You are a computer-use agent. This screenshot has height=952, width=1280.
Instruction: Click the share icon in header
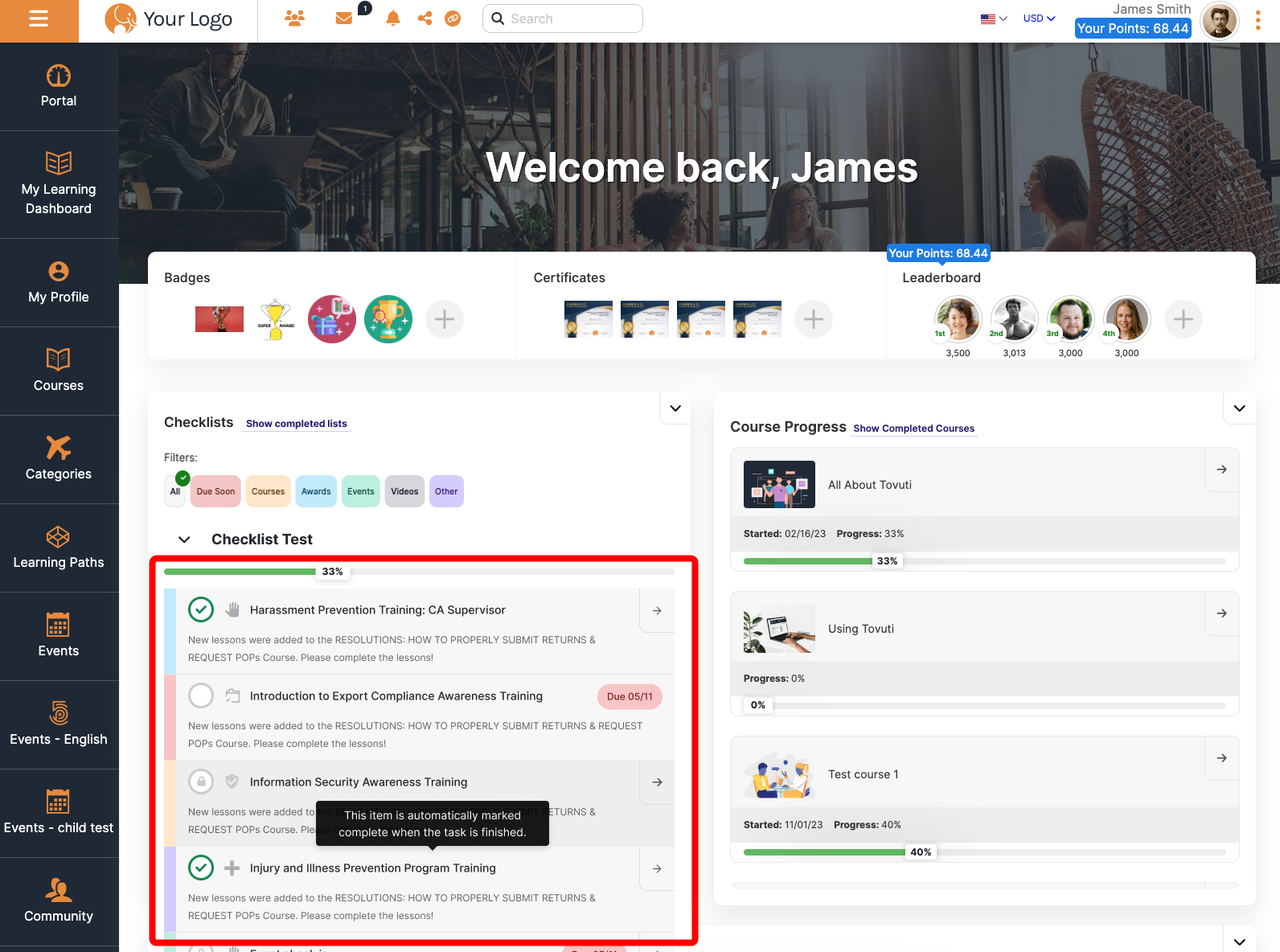(425, 18)
